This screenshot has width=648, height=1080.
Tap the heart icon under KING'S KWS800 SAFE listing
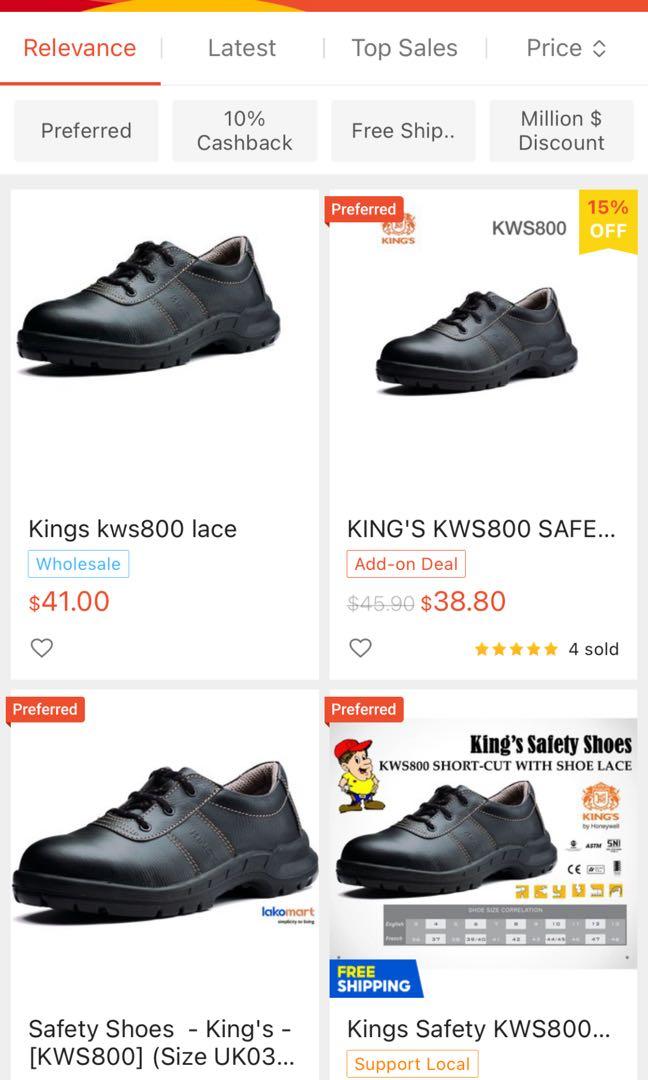[360, 648]
